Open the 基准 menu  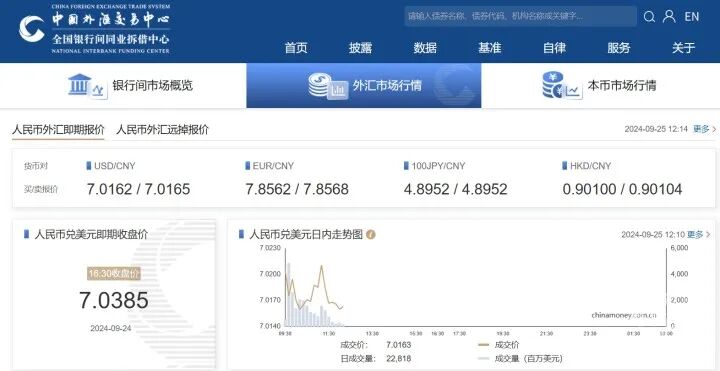[489, 48]
